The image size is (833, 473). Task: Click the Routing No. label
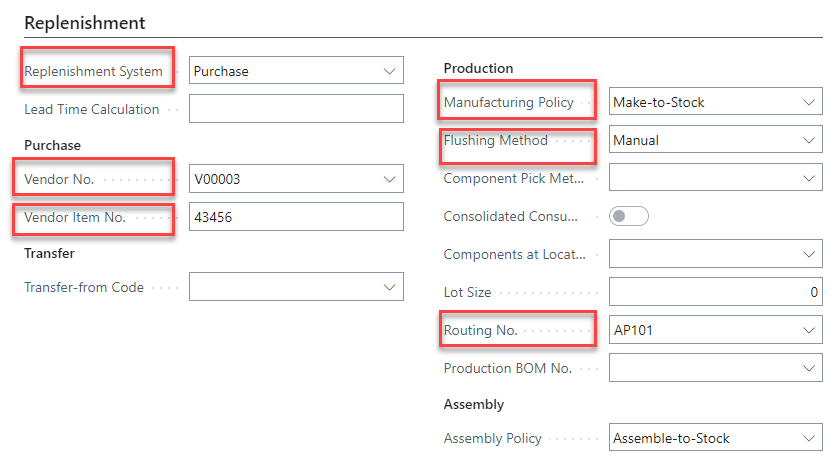pos(481,330)
